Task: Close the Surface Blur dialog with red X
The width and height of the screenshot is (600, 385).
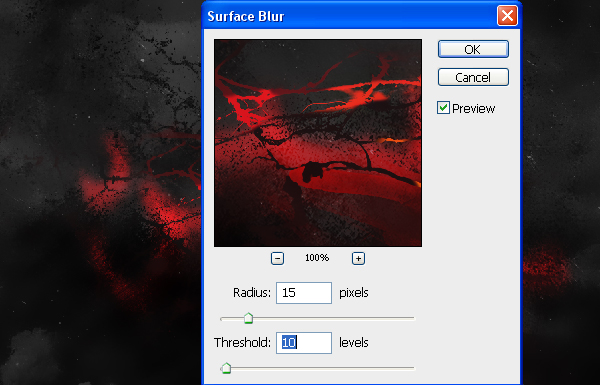Action: click(507, 16)
